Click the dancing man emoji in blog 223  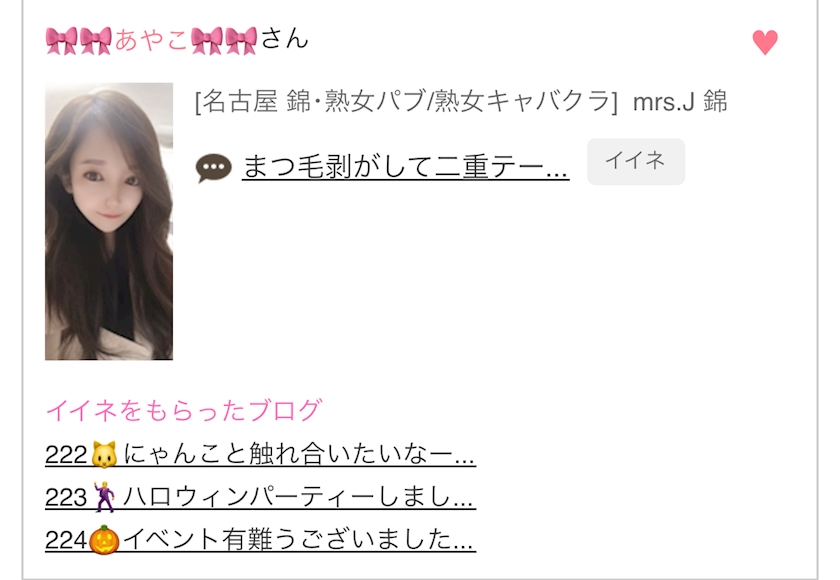(104, 497)
